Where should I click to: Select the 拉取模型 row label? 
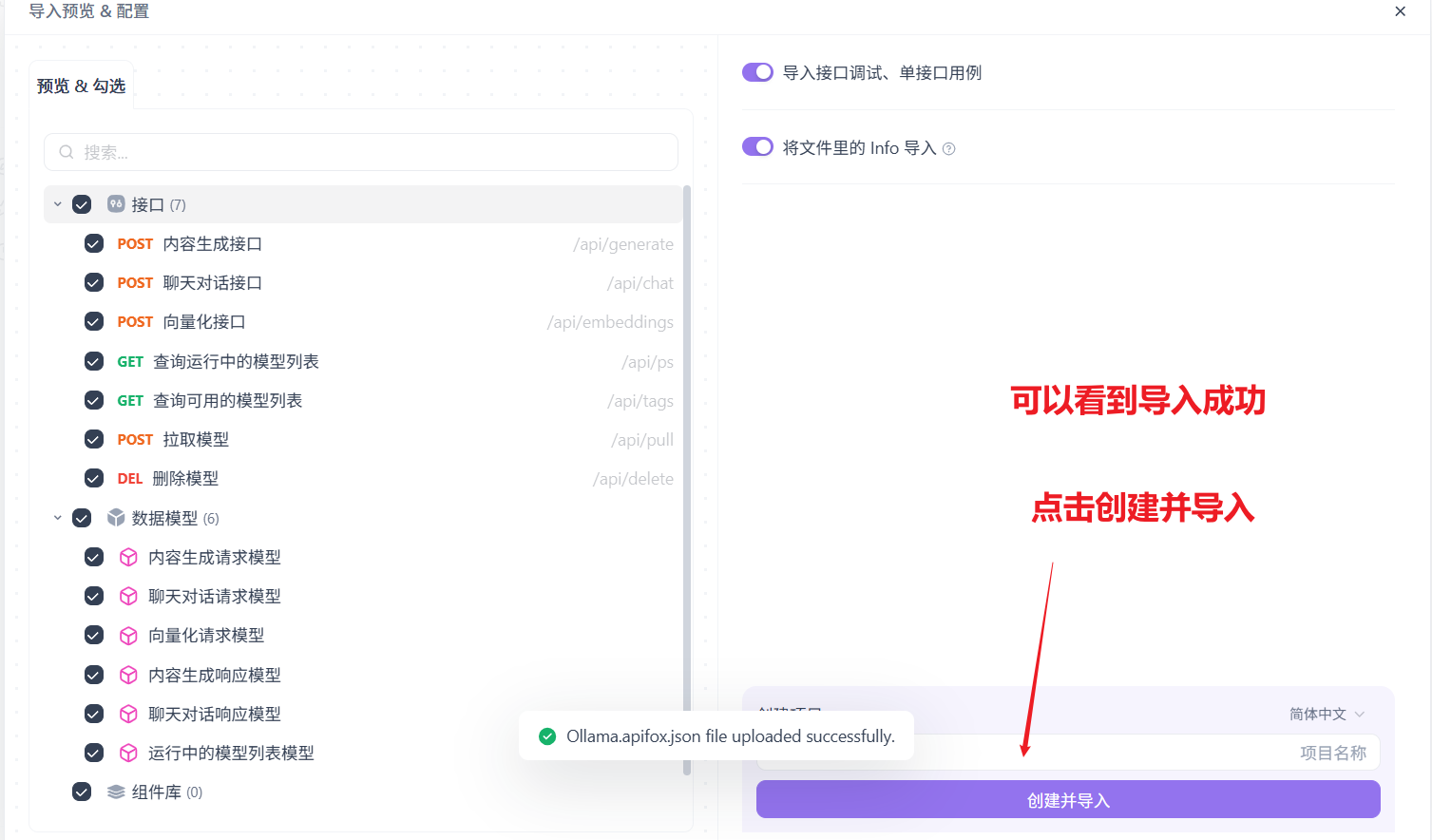pos(196,440)
